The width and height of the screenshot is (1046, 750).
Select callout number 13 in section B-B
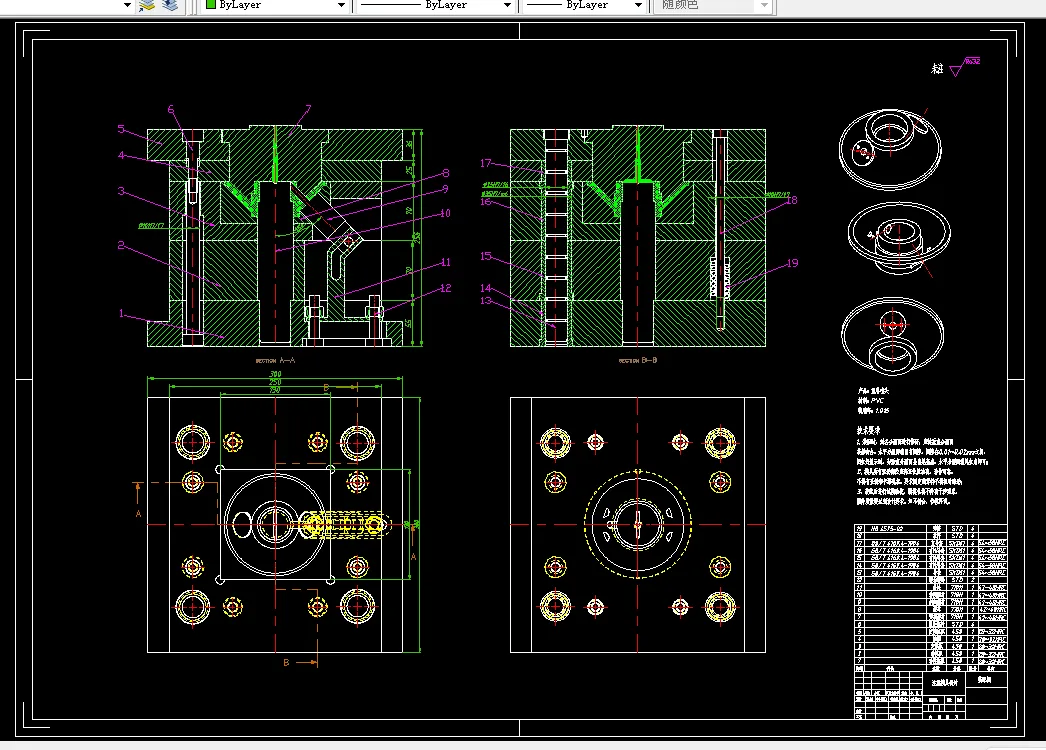(x=486, y=300)
